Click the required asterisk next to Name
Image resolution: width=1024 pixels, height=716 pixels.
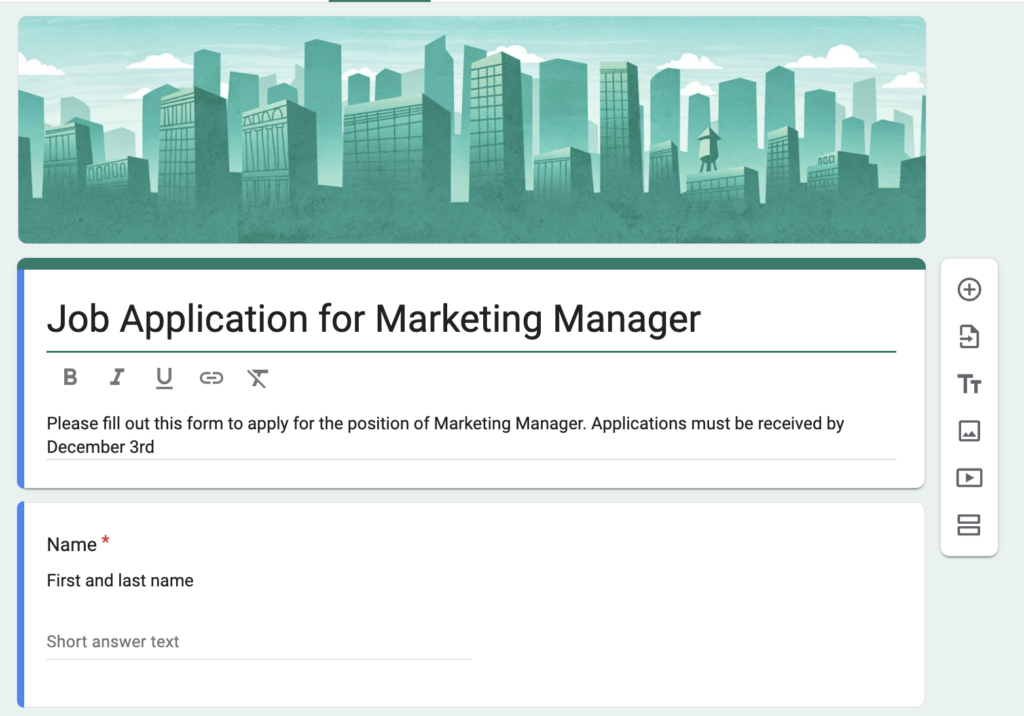click(x=104, y=540)
